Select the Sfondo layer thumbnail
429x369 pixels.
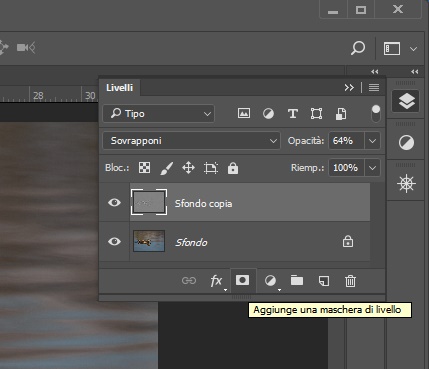[149, 241]
